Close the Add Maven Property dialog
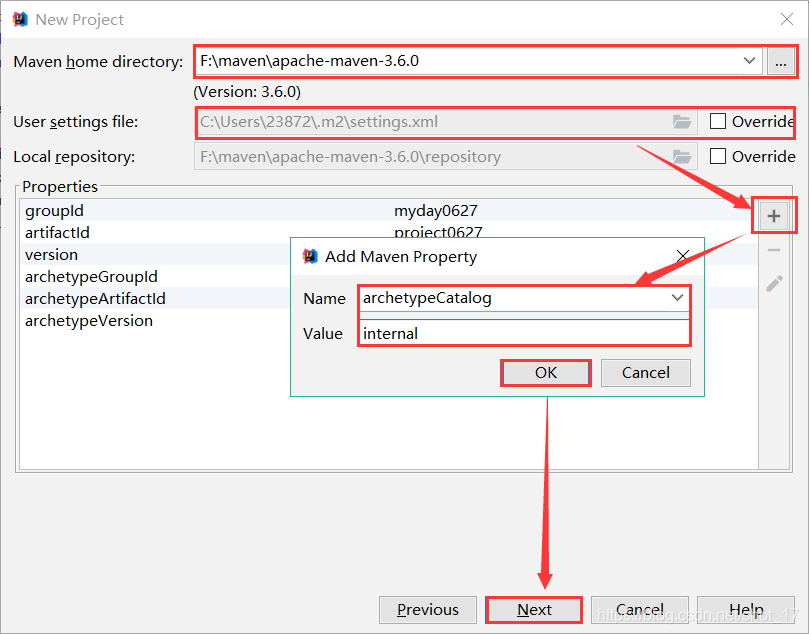The width and height of the screenshot is (809, 634). point(682,255)
